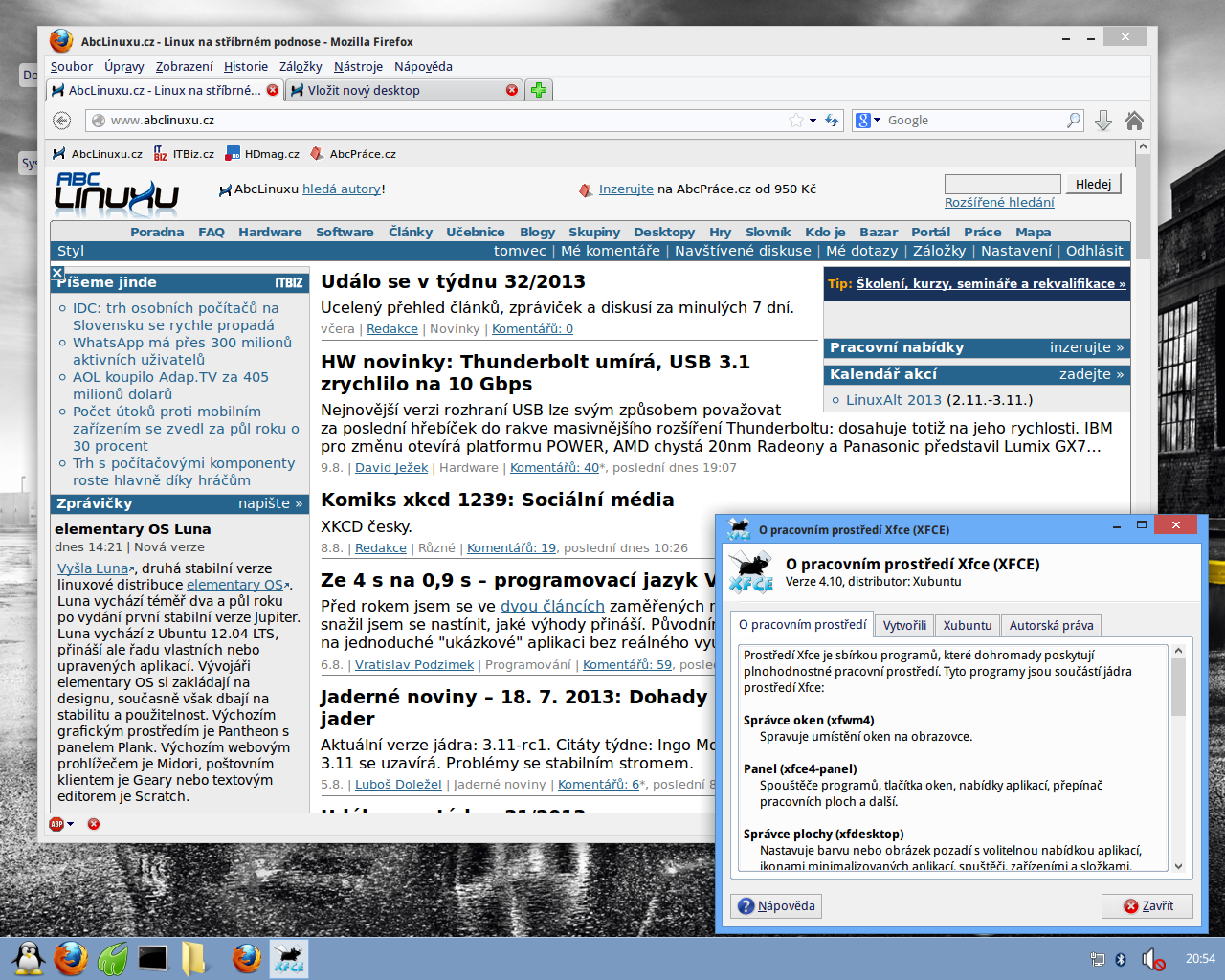Click the search magnifier in Google box

[1074, 121]
